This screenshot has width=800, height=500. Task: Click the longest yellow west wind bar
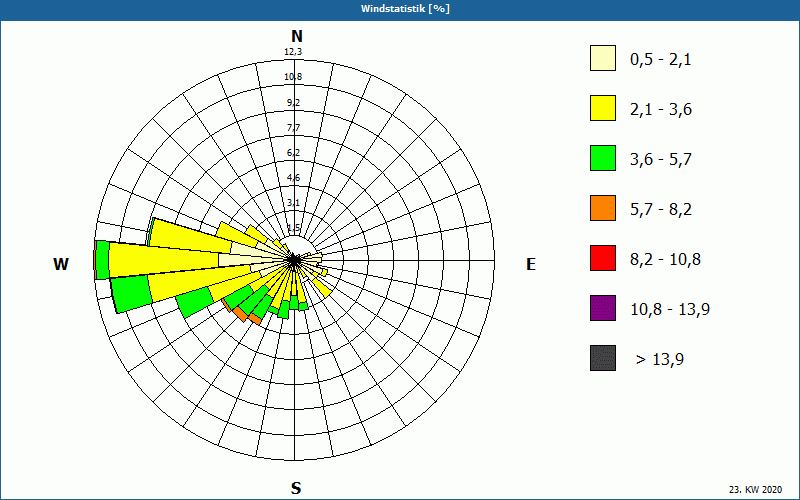pos(163,260)
